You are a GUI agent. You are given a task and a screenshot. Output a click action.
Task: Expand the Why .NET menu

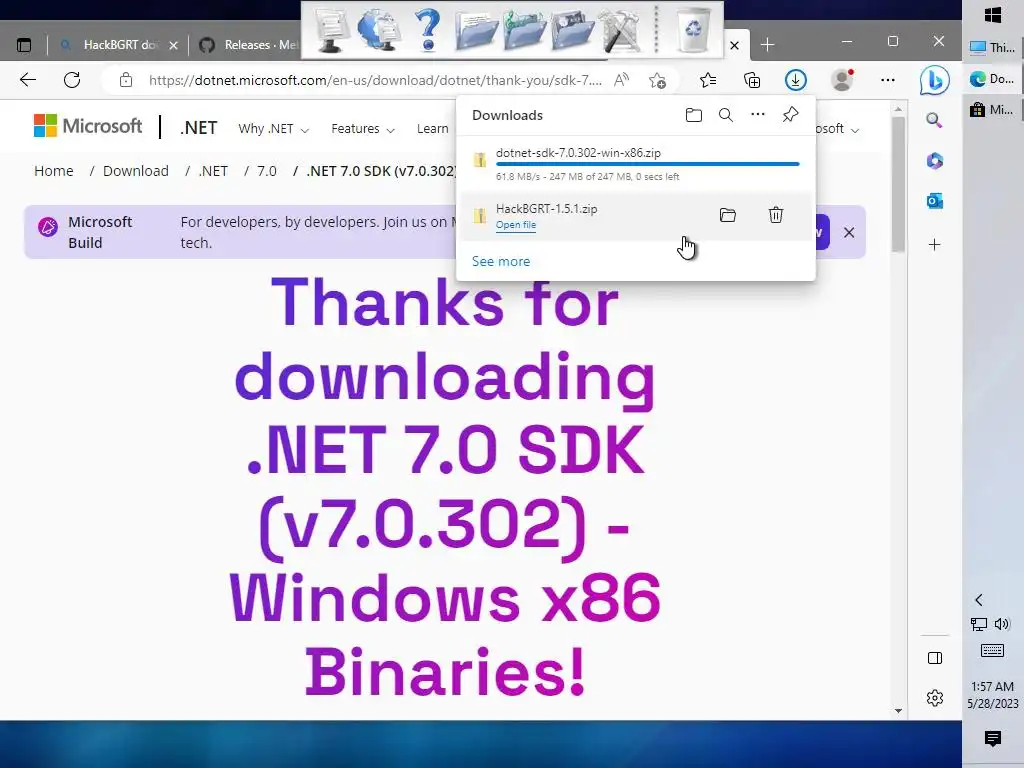[x=273, y=129]
